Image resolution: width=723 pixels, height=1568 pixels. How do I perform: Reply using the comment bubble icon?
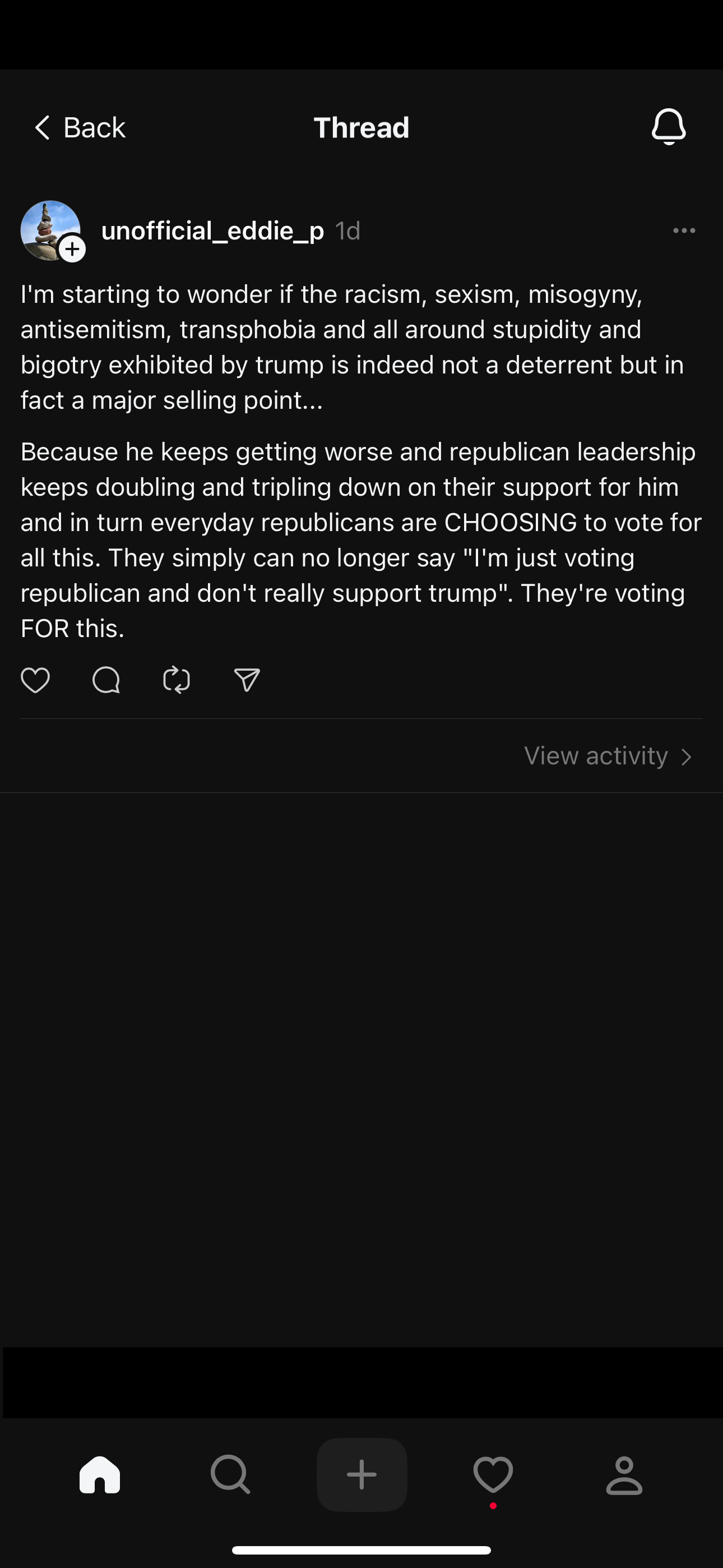click(x=106, y=680)
